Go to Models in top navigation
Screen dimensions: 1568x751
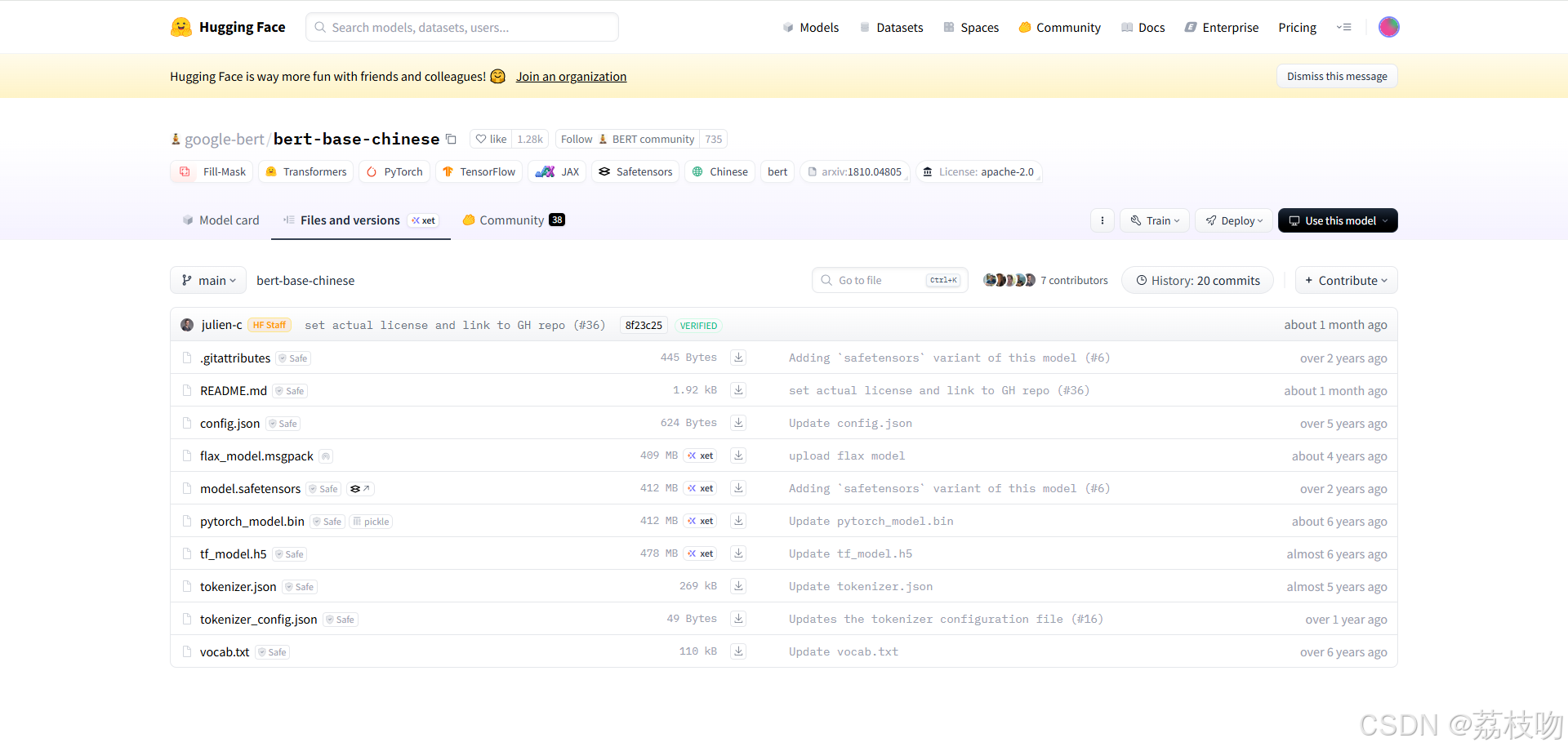(811, 27)
